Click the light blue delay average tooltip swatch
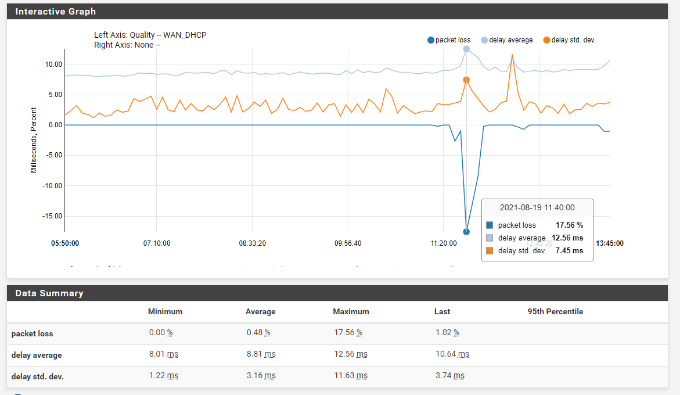The image size is (680, 395). click(x=490, y=238)
